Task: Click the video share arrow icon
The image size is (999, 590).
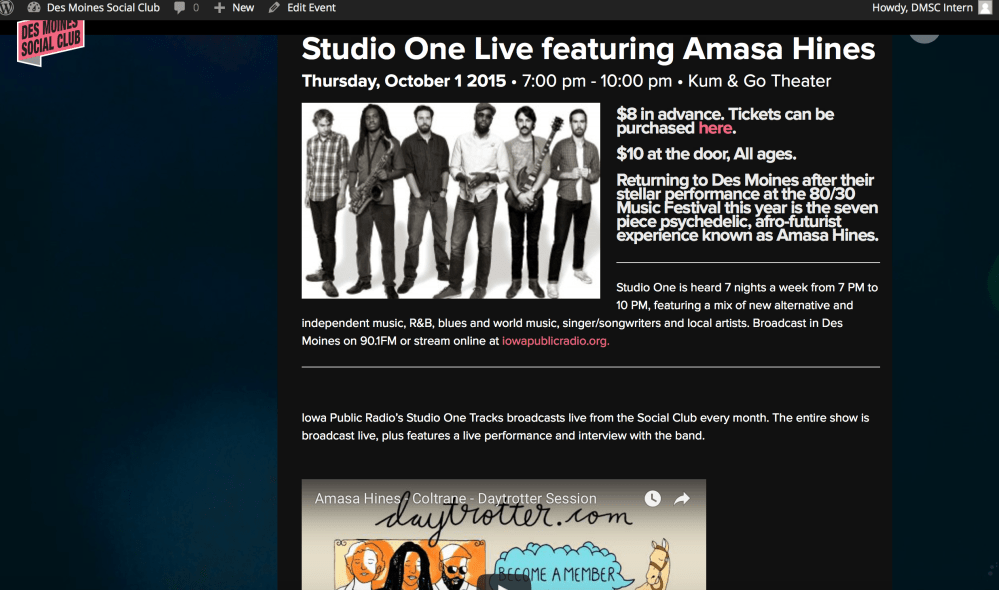Action: 682,498
